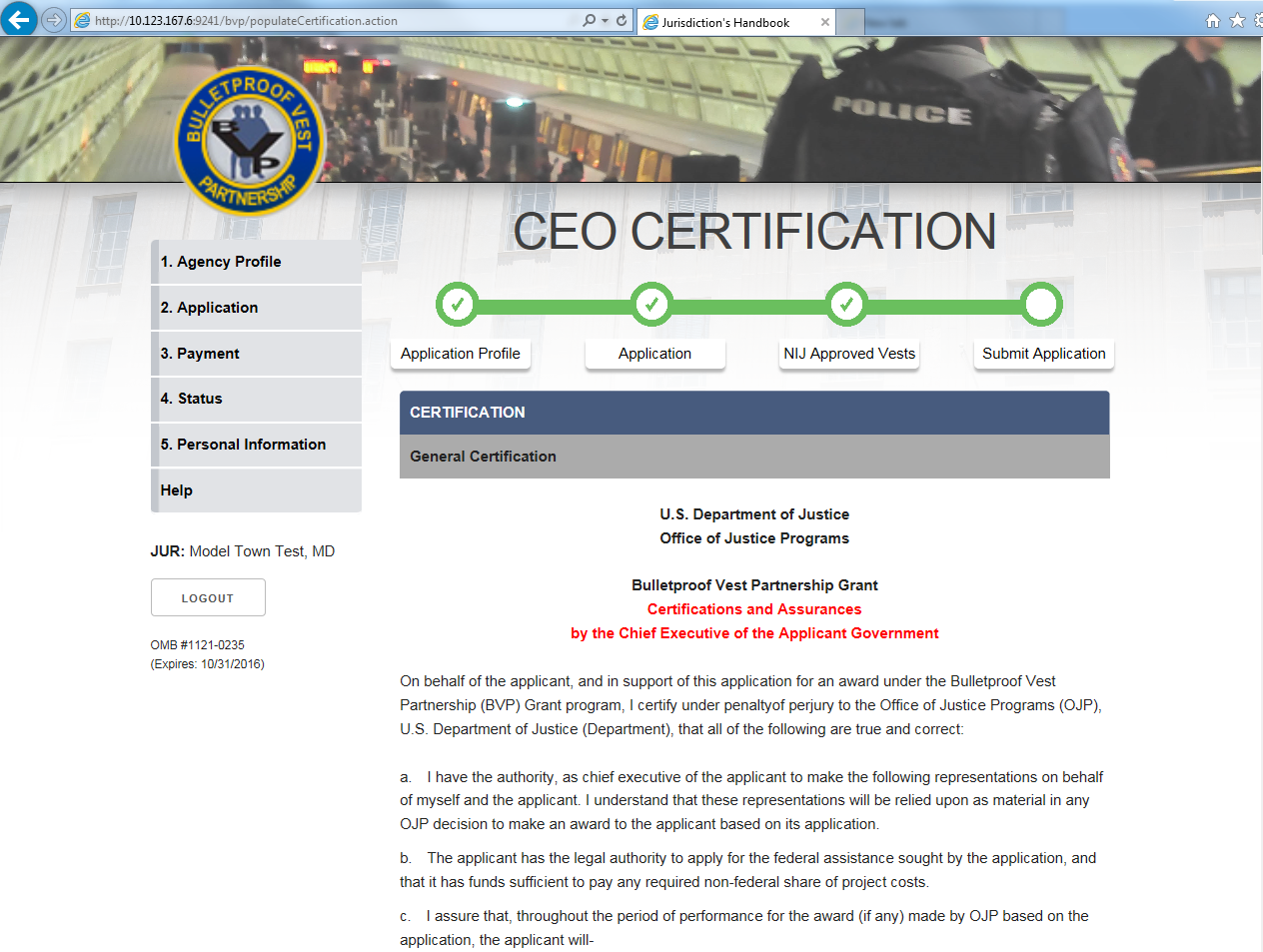Open the 3. Payment menu item
The image size is (1263, 952).
256,354
